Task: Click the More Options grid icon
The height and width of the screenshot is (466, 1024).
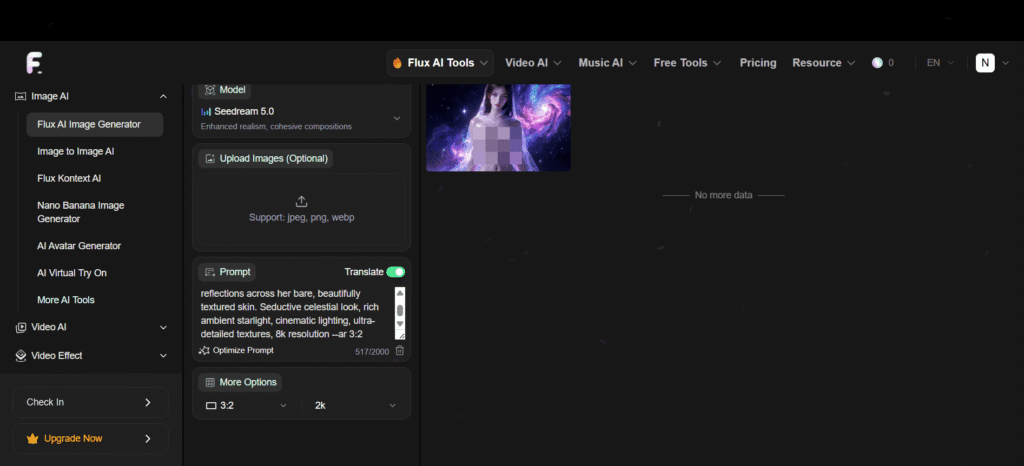Action: coord(210,382)
